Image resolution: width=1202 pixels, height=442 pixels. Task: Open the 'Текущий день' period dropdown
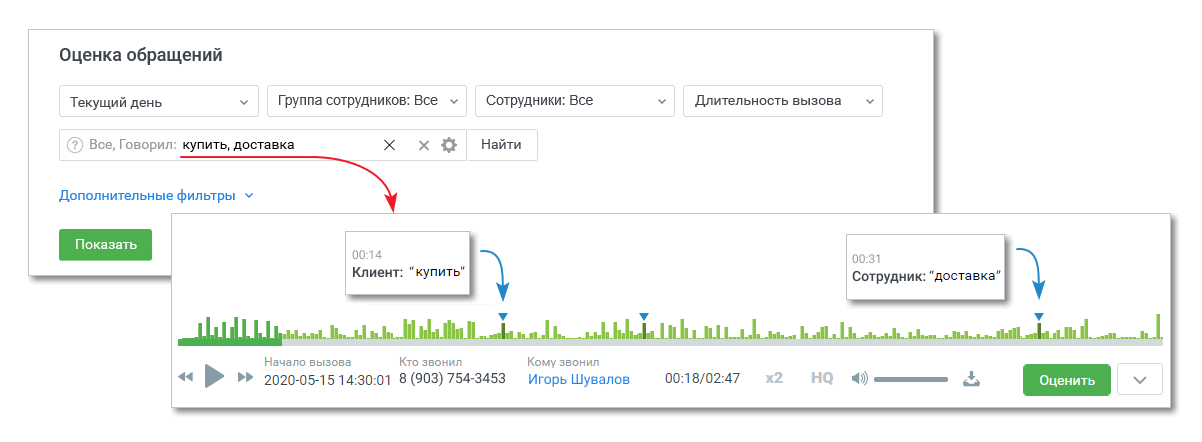click(159, 101)
